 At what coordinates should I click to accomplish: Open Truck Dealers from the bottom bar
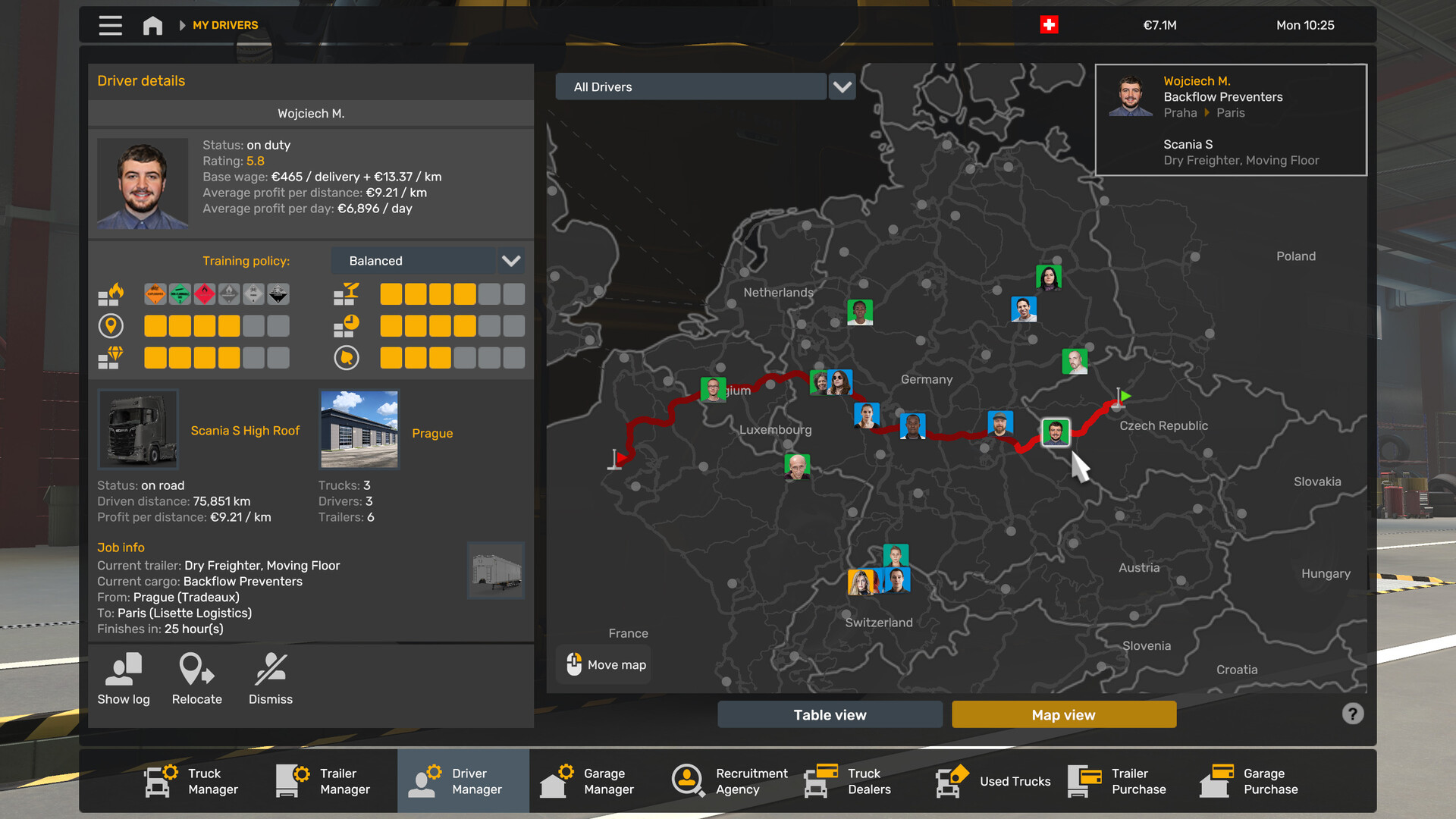click(819, 781)
